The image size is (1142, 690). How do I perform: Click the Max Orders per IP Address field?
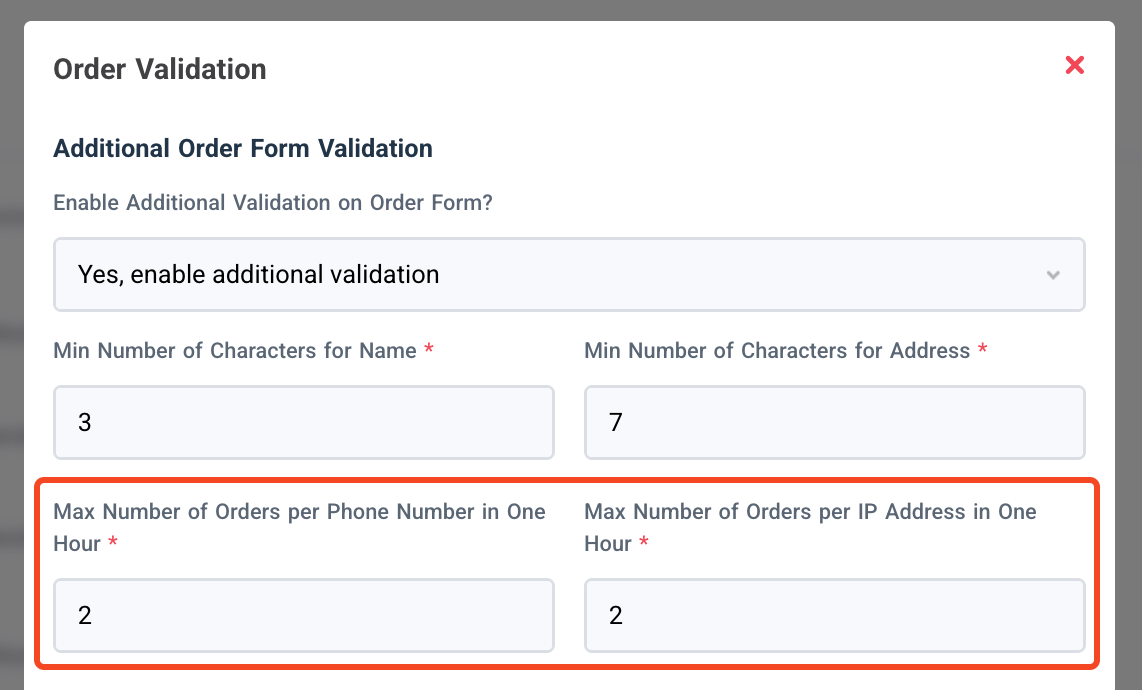click(834, 615)
